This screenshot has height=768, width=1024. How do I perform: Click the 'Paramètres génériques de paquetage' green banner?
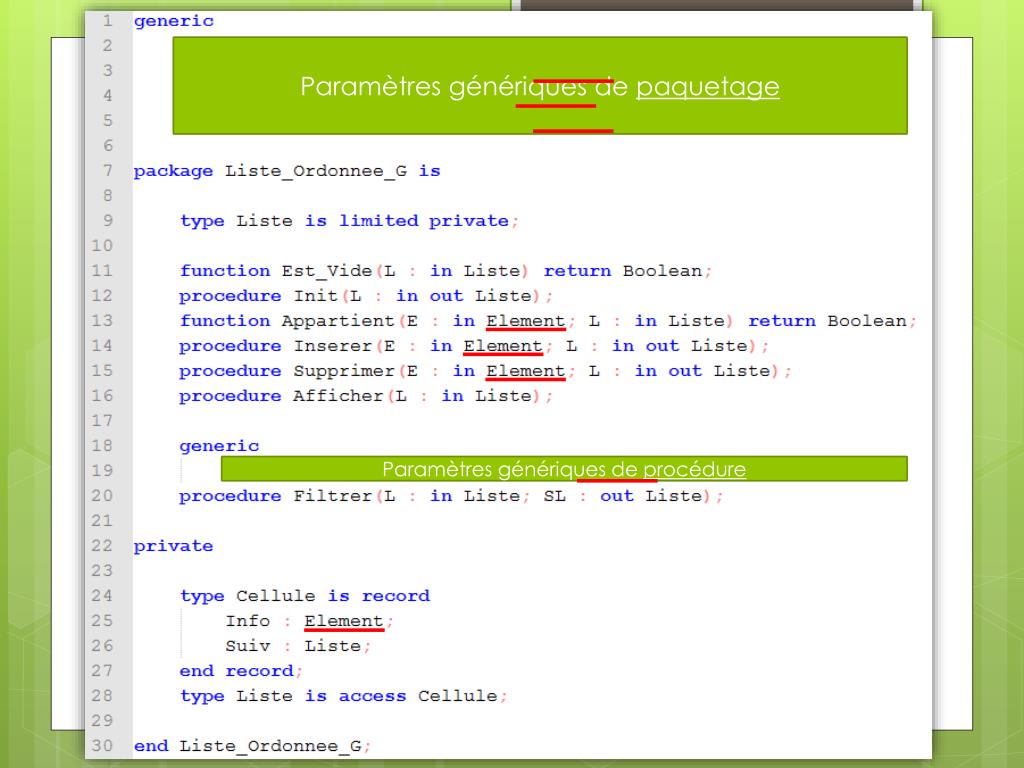pos(540,86)
